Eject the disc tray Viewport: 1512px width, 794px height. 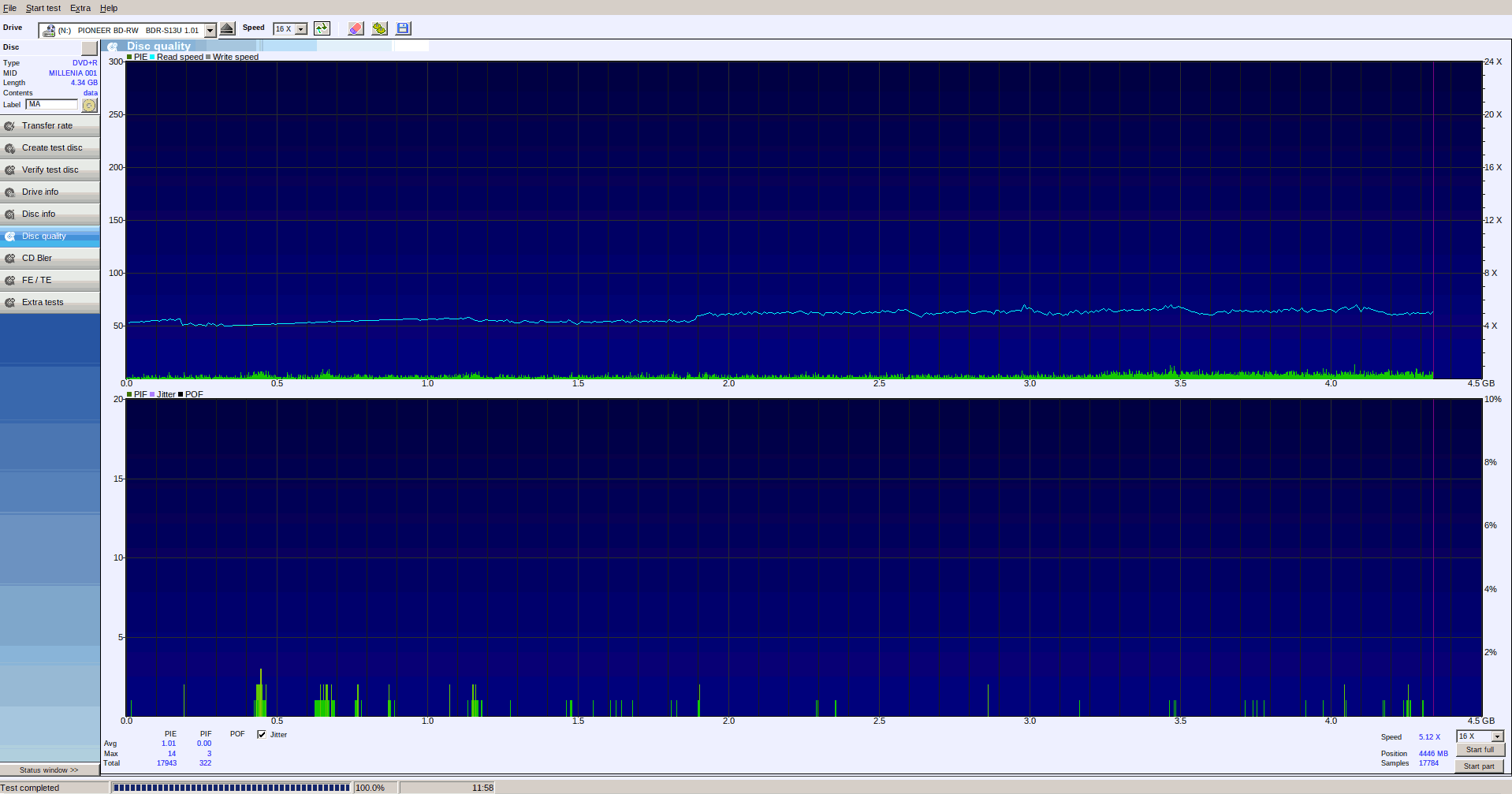[x=227, y=28]
